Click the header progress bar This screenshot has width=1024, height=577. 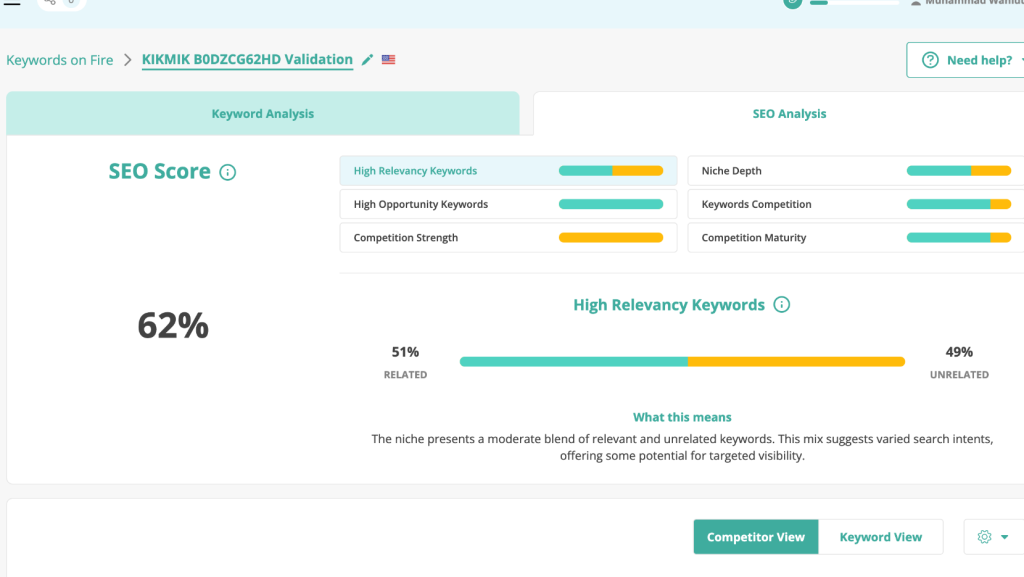click(854, 3)
